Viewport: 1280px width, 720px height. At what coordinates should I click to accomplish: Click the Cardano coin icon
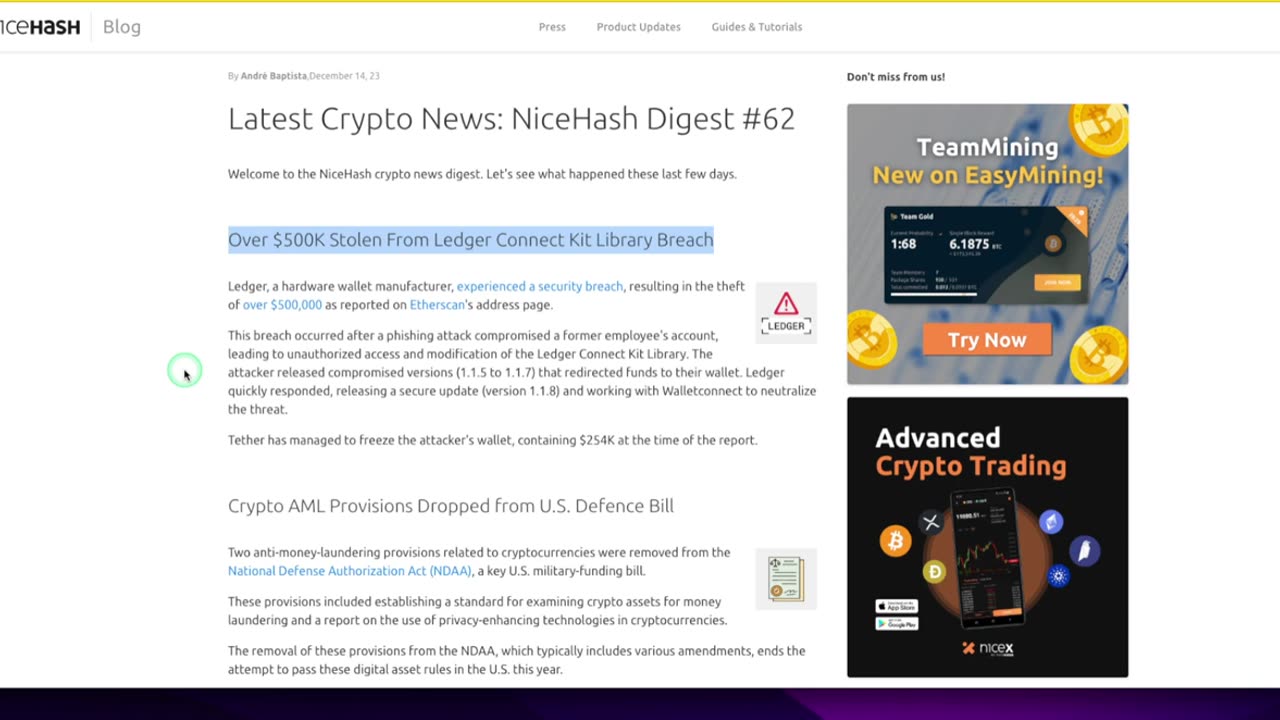1059,575
